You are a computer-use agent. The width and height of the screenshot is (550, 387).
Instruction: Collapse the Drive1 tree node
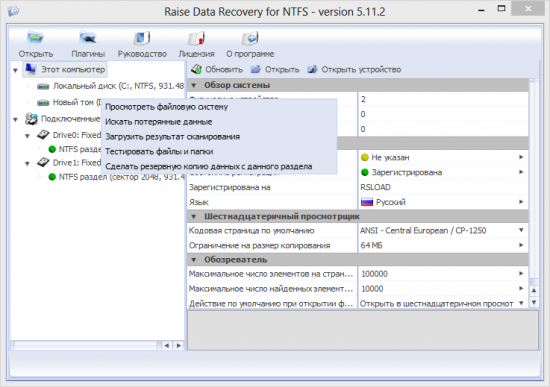tap(27, 164)
